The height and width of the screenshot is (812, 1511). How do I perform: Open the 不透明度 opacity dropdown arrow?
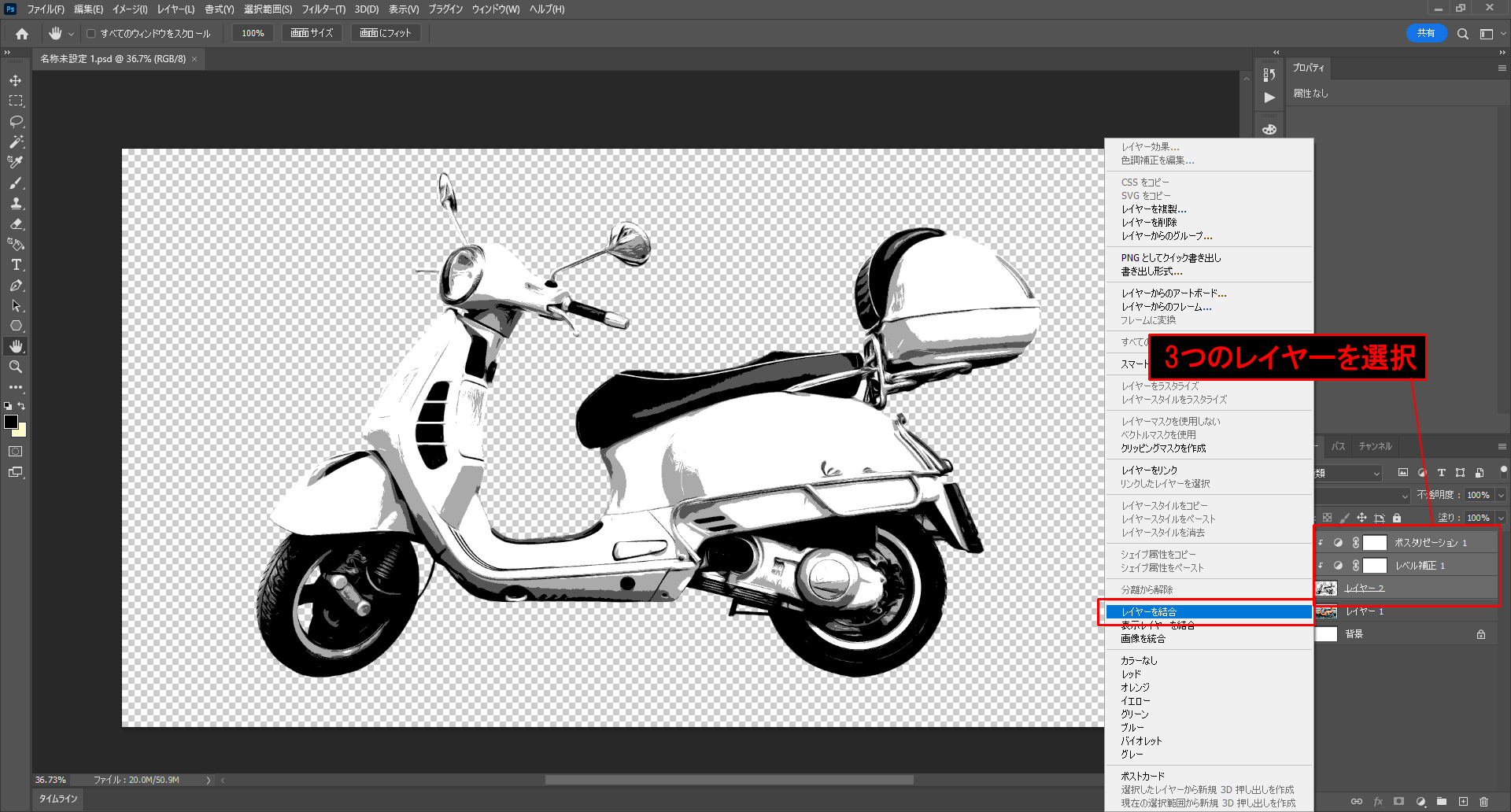tap(1501, 495)
